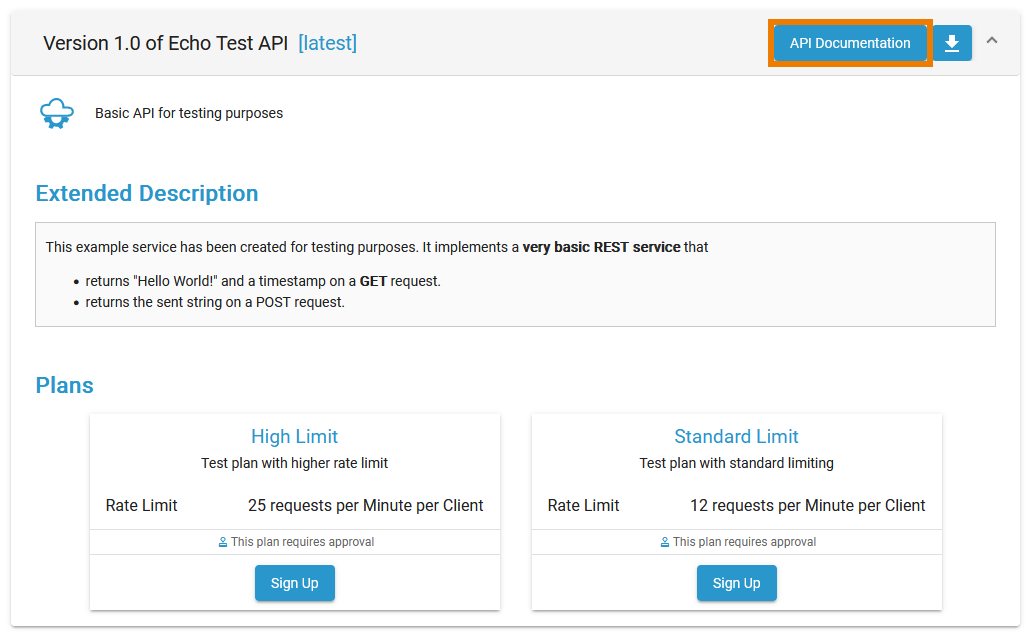
Task: Click the extended description text box
Action: (515, 274)
